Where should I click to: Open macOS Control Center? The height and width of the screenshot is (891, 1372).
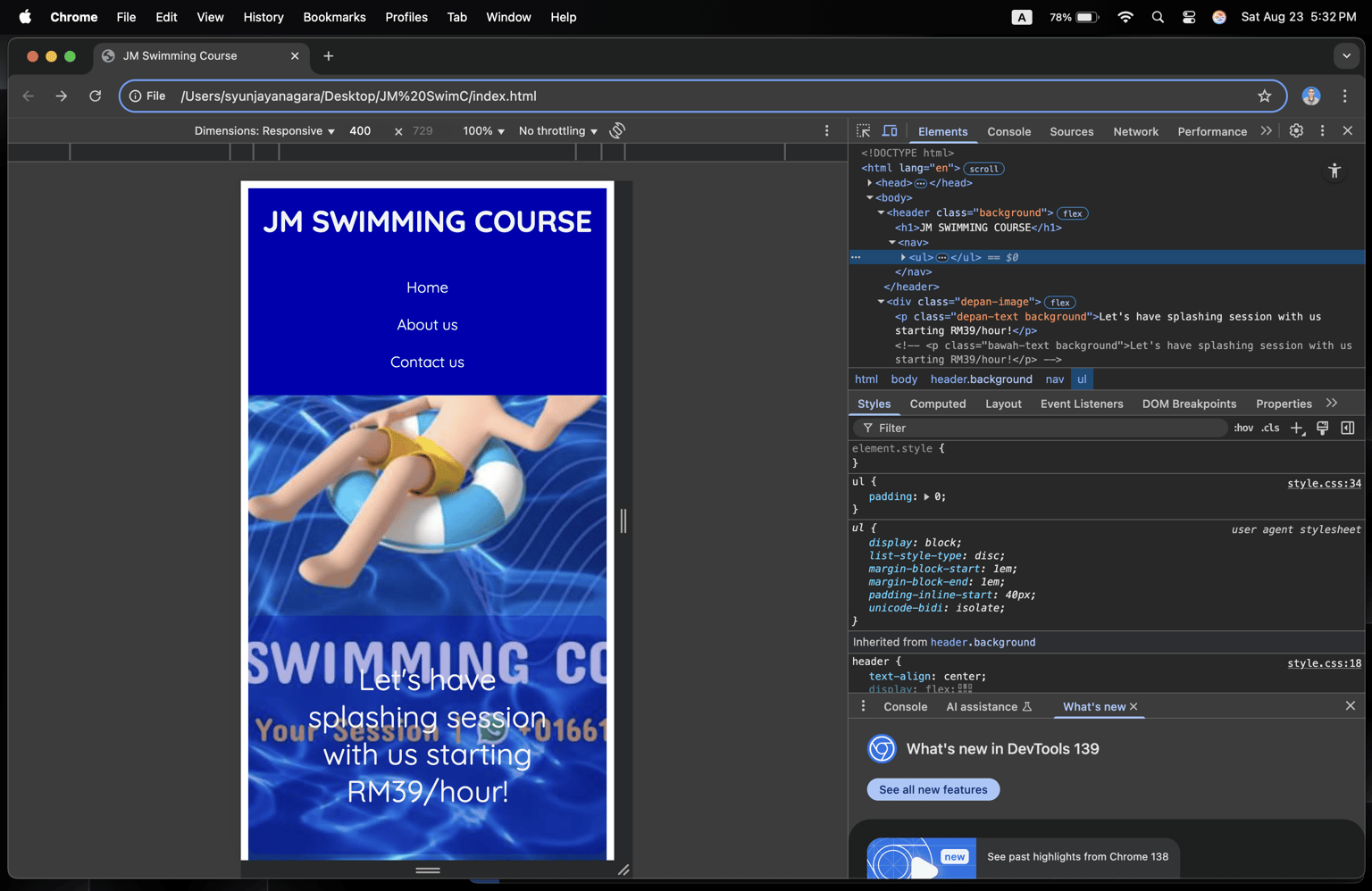click(1189, 17)
